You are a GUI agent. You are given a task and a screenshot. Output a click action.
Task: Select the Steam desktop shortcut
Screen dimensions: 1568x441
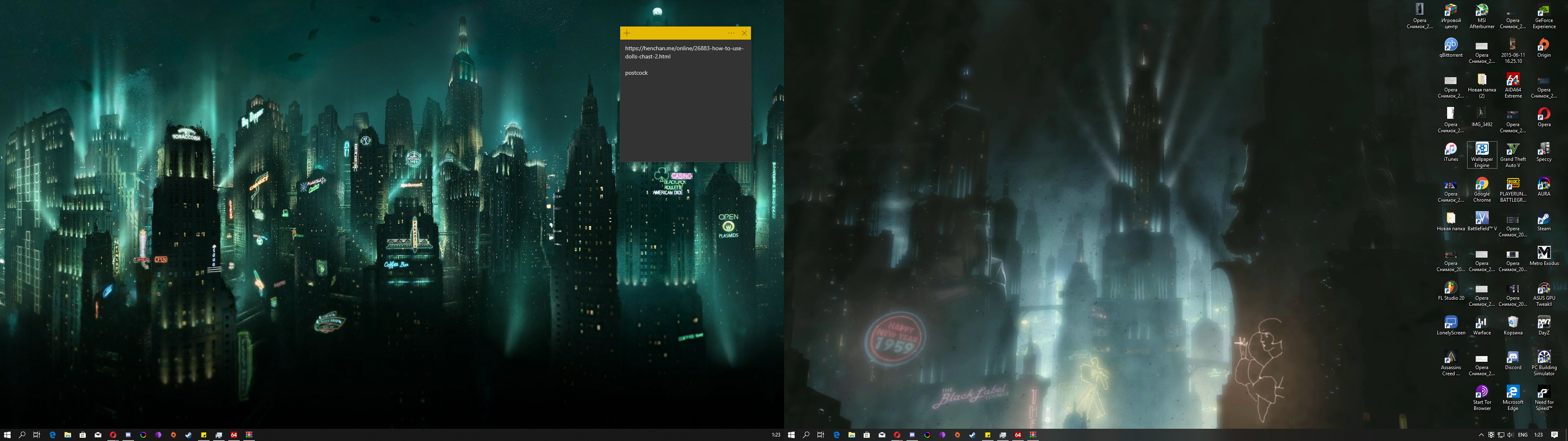point(1544,222)
